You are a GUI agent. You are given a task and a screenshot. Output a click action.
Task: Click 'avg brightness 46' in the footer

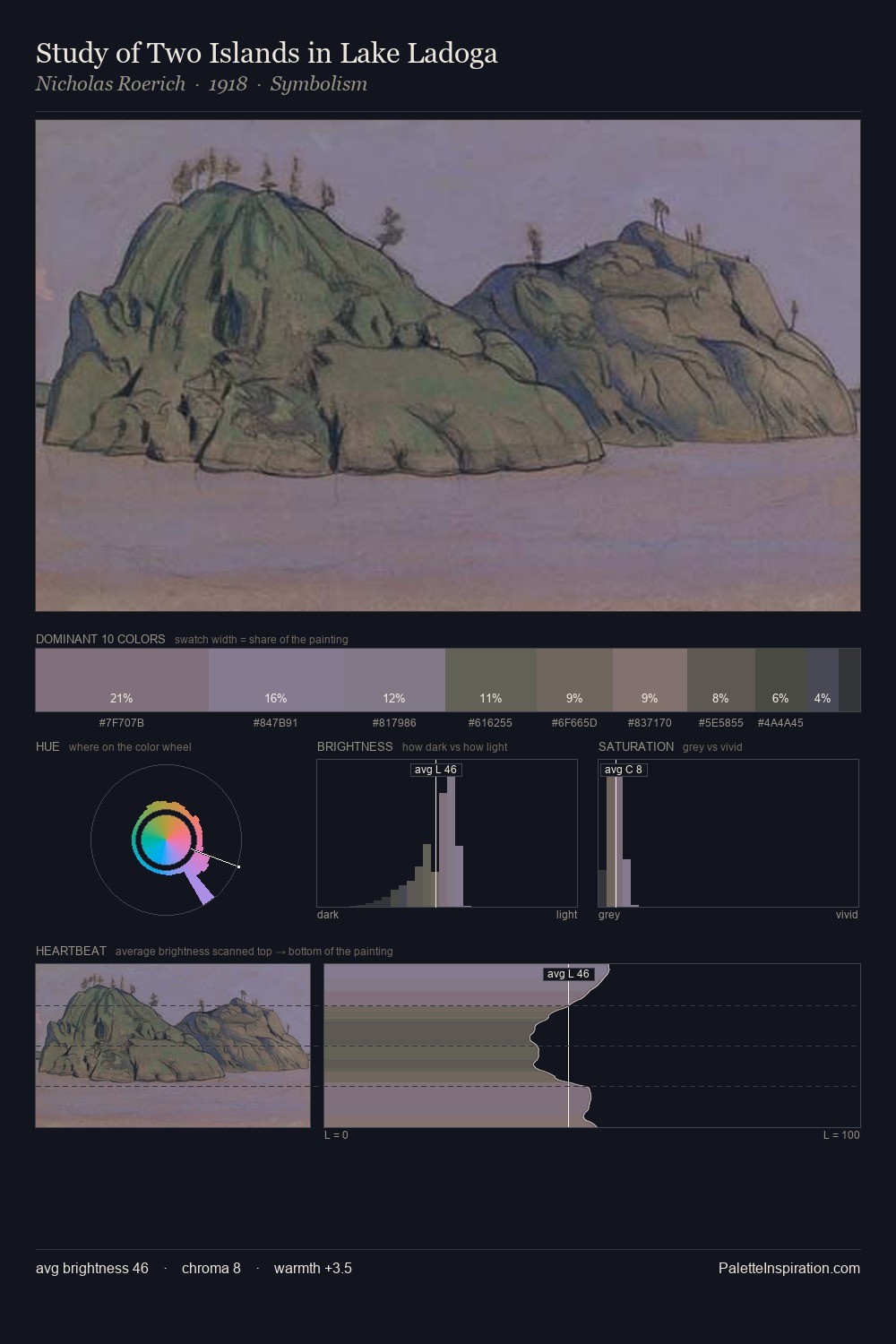pyautogui.click(x=92, y=1268)
